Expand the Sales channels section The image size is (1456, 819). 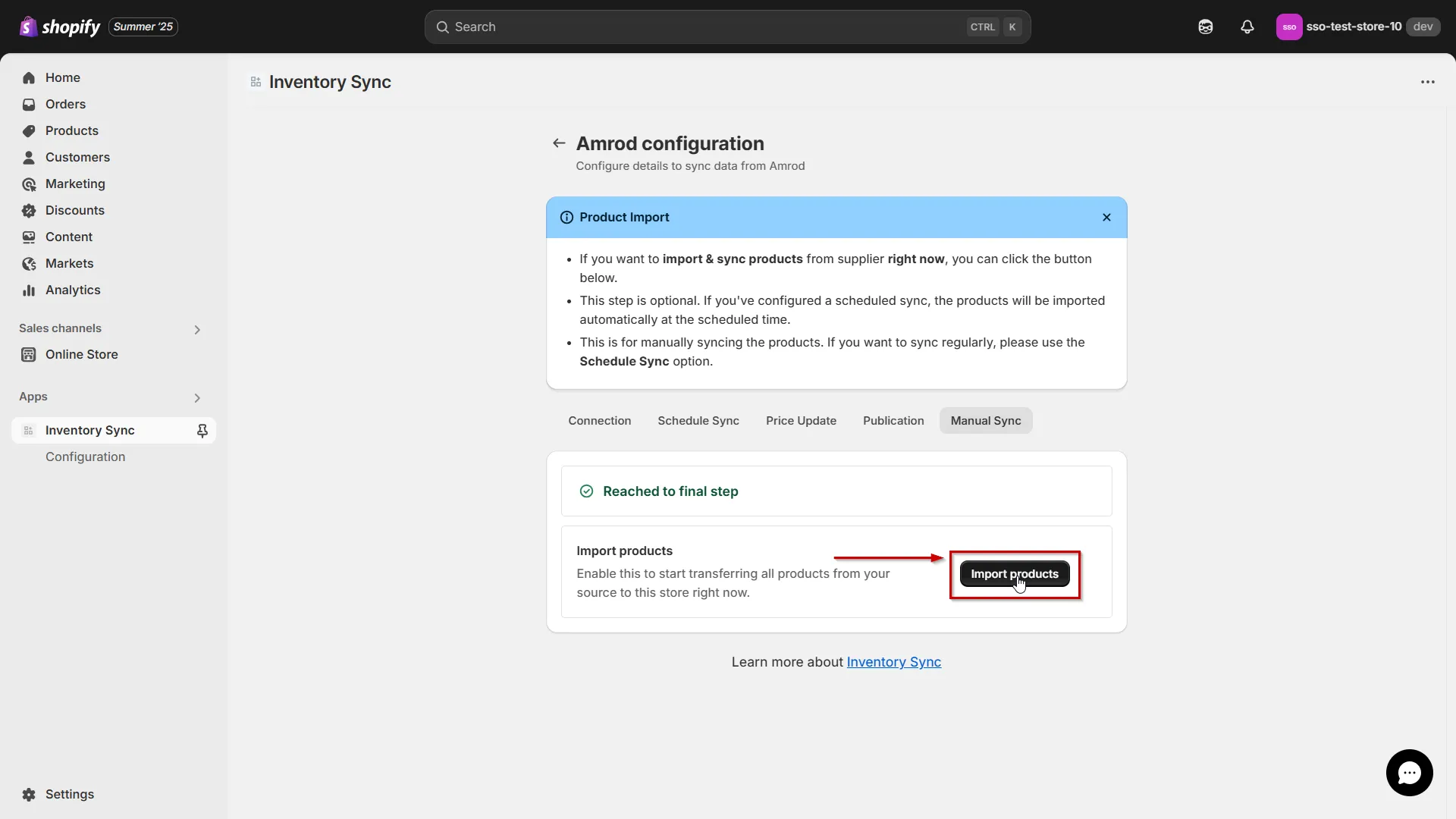[197, 329]
